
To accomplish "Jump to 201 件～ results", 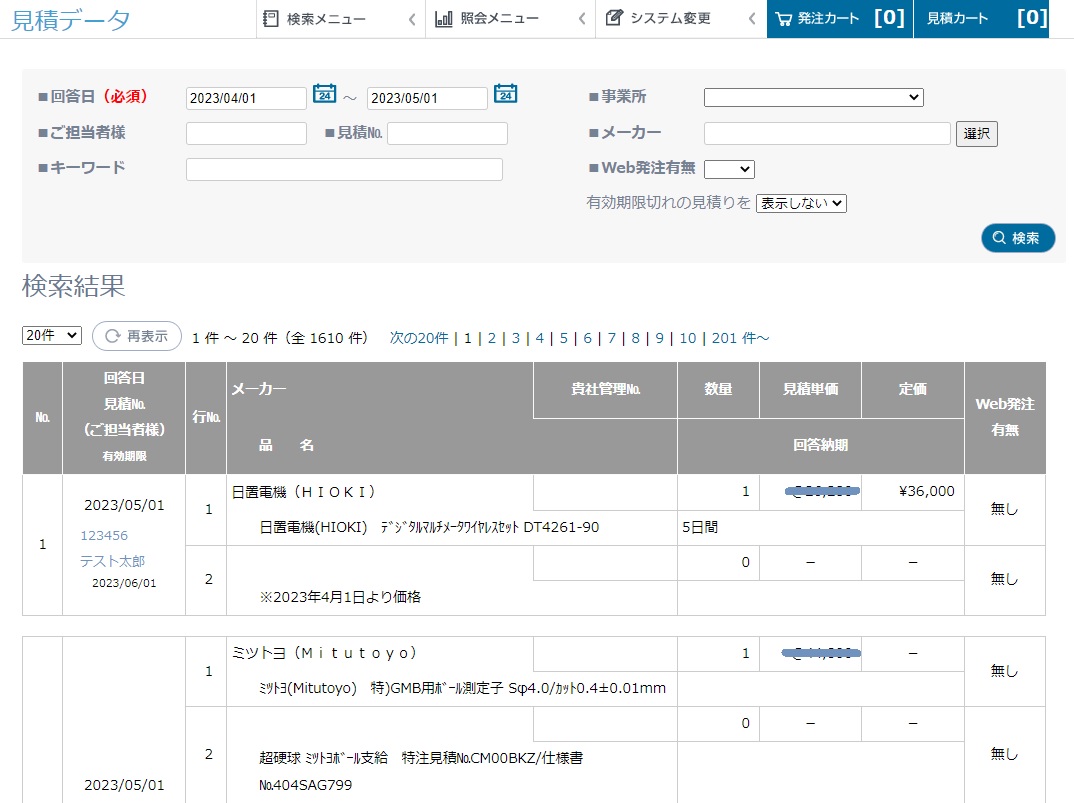I will pyautogui.click(x=740, y=338).
